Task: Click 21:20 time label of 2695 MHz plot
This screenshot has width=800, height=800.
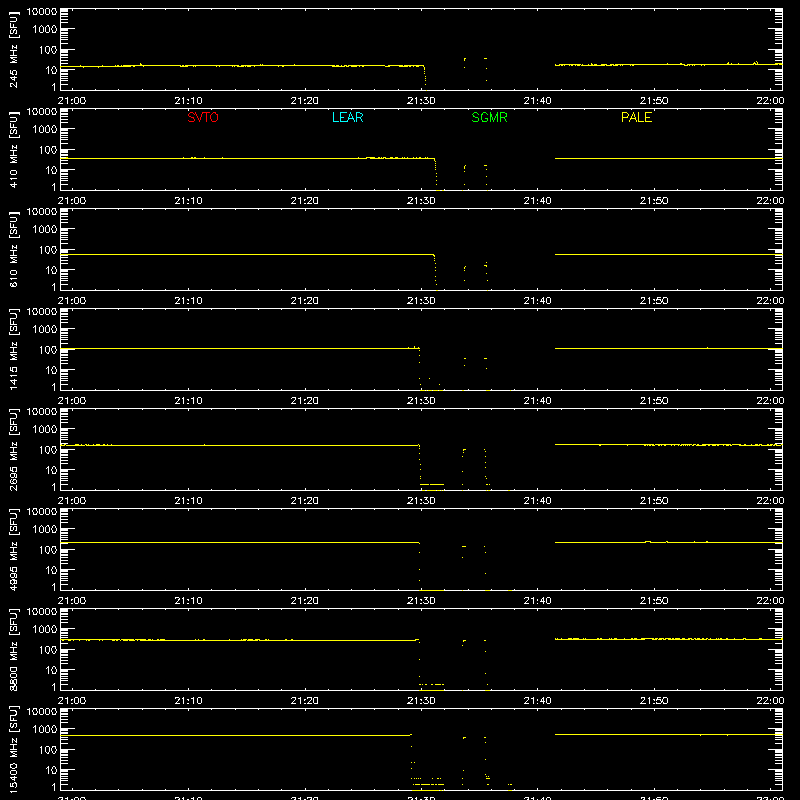Action: [305, 501]
